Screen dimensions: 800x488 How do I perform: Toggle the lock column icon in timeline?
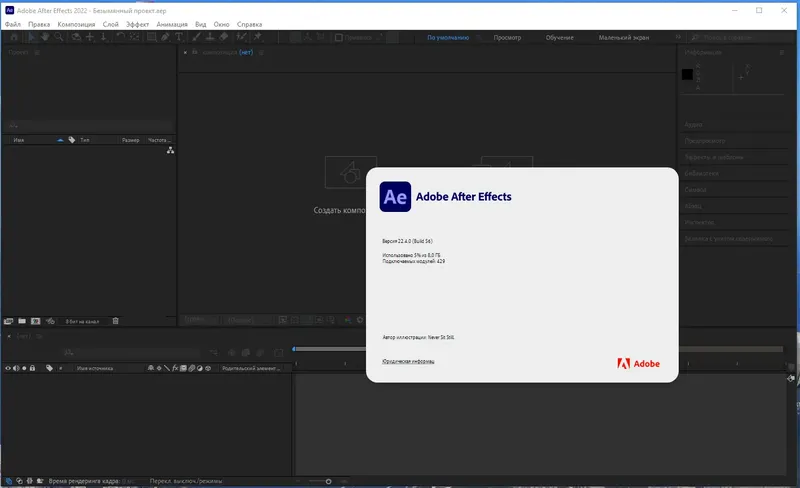point(32,368)
